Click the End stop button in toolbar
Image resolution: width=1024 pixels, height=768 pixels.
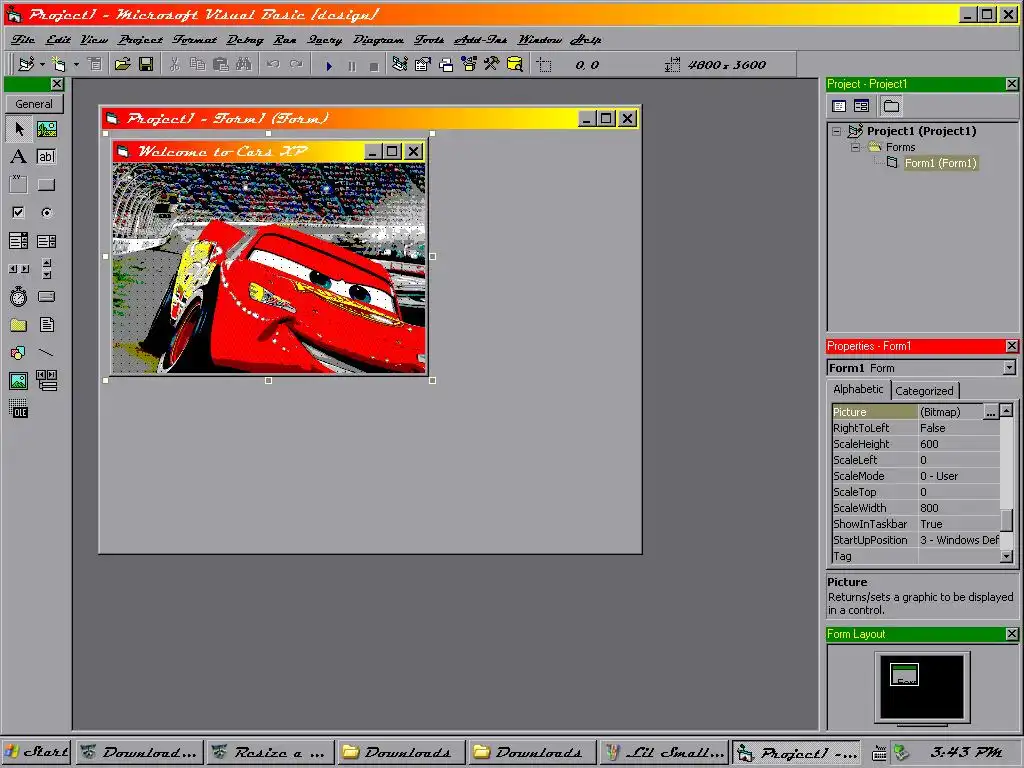(374, 65)
